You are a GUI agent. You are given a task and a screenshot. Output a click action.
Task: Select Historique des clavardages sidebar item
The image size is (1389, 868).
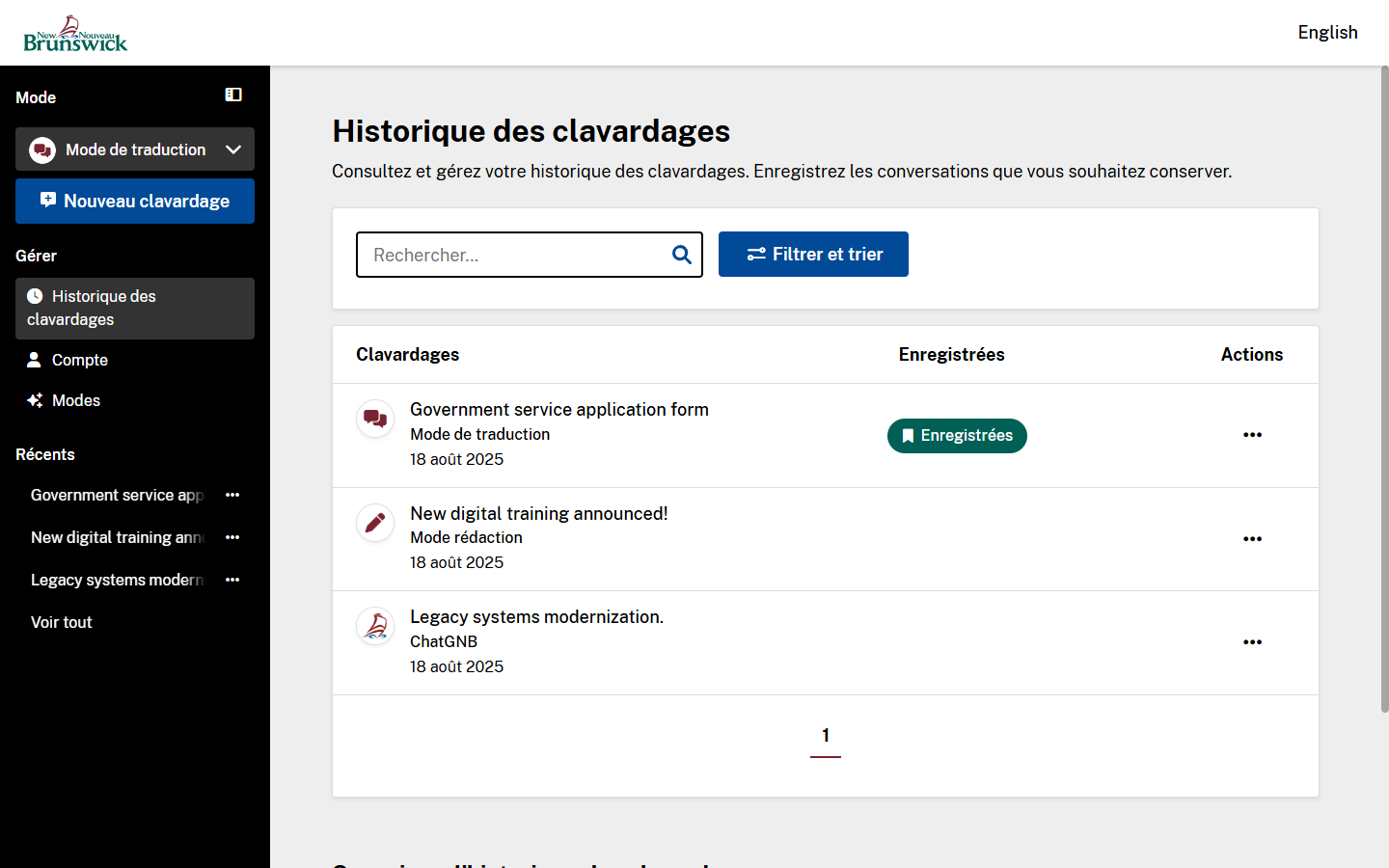click(135, 309)
